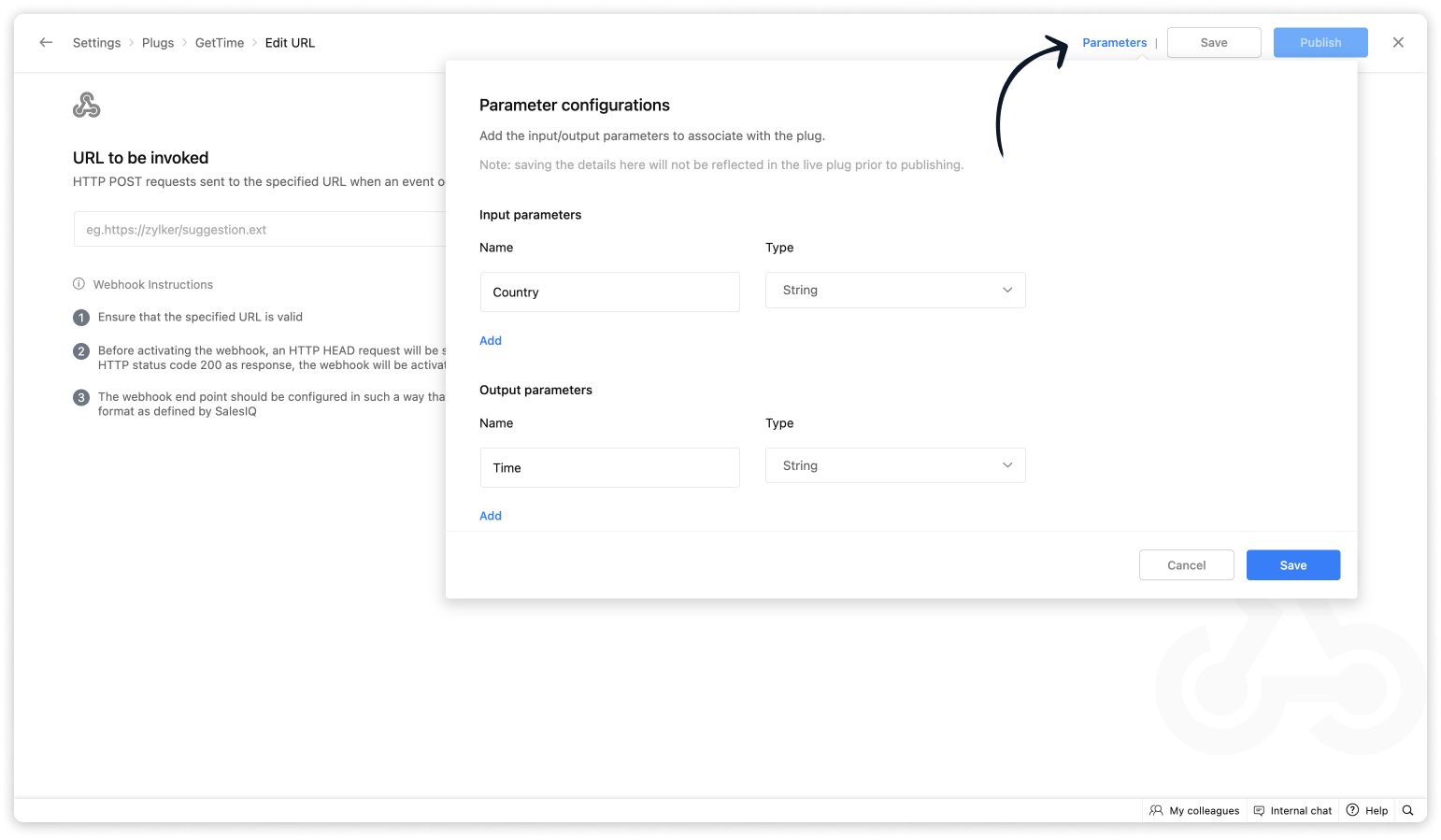Open My colleagues in the bottom bar

point(1194,810)
